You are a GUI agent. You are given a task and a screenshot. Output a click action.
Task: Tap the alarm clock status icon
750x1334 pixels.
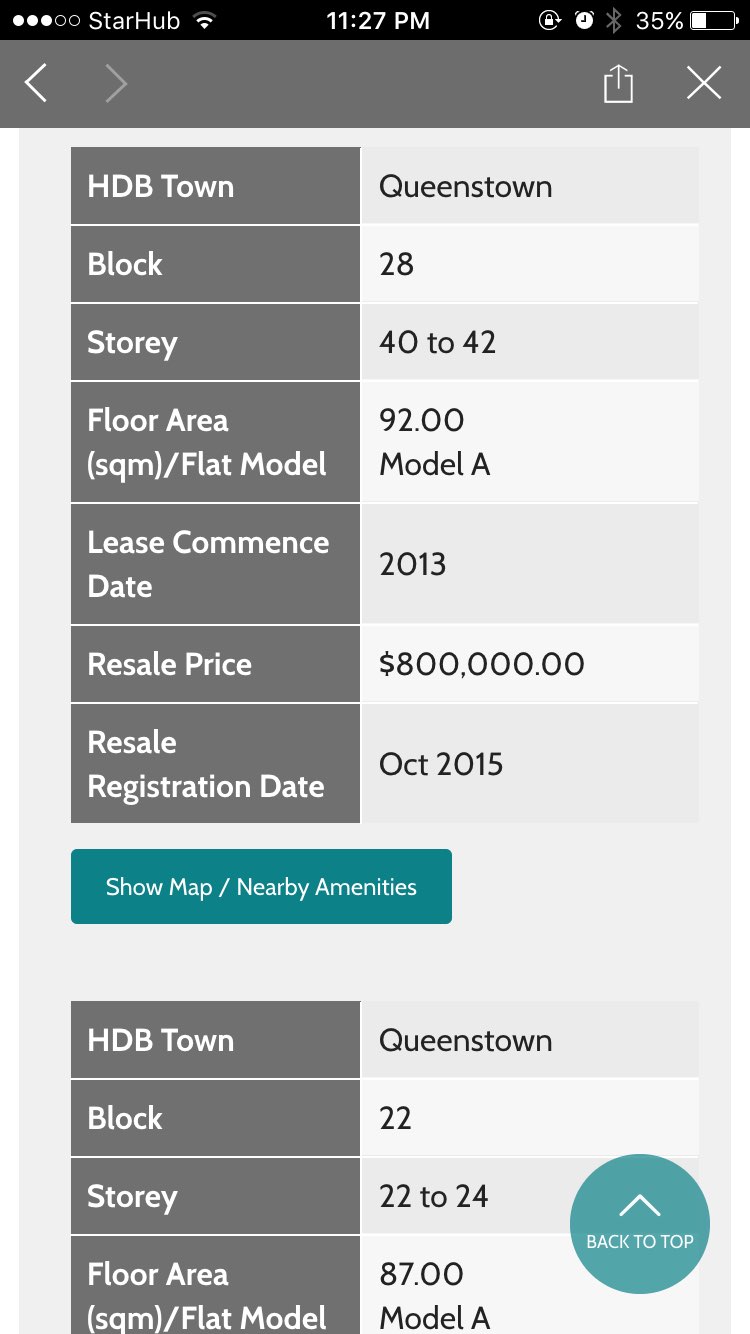584,20
